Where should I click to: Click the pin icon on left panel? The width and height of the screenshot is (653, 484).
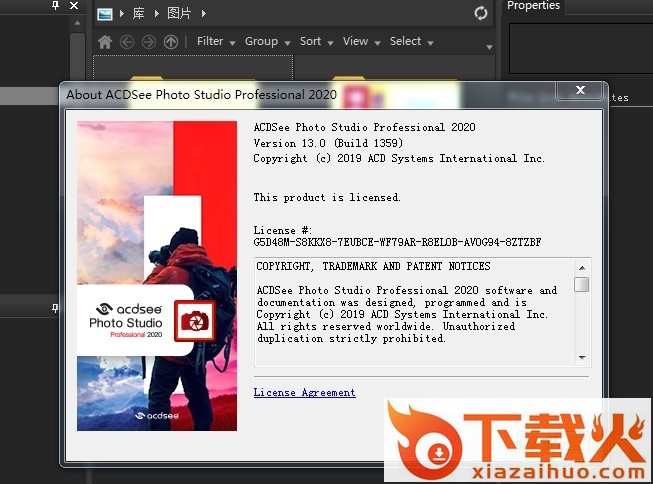(x=55, y=6)
